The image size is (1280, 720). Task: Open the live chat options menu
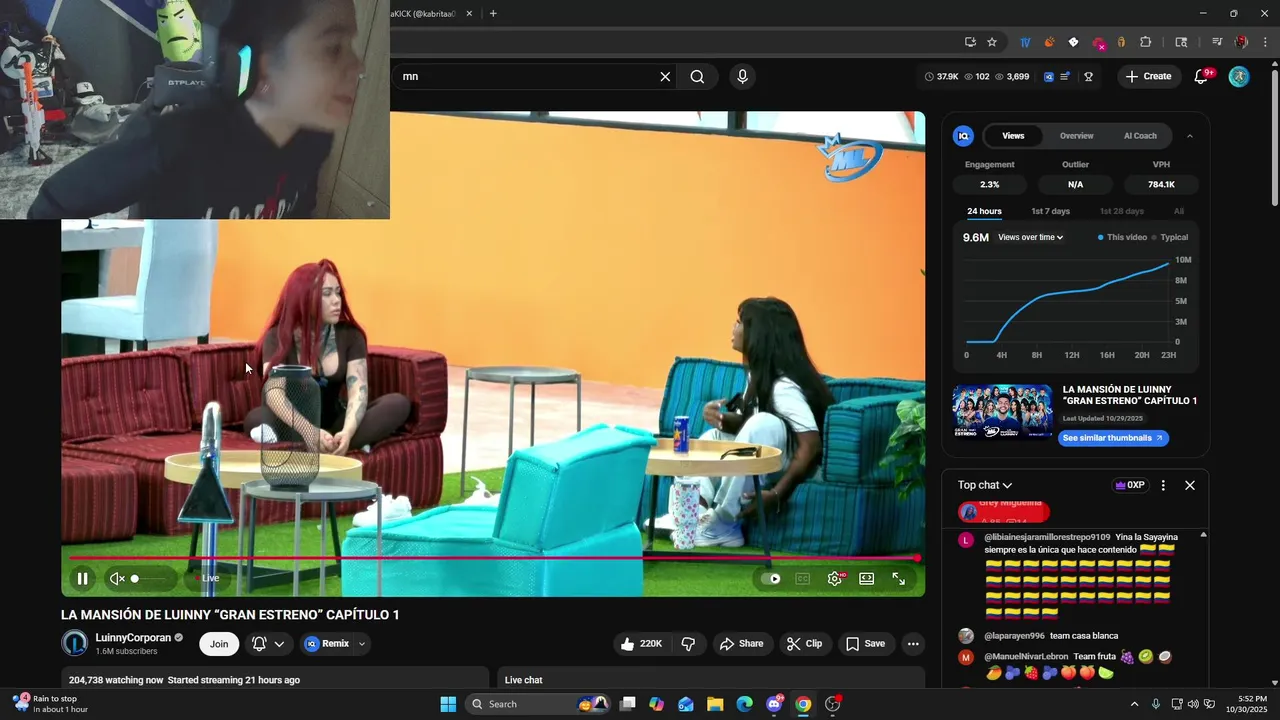click(1163, 485)
